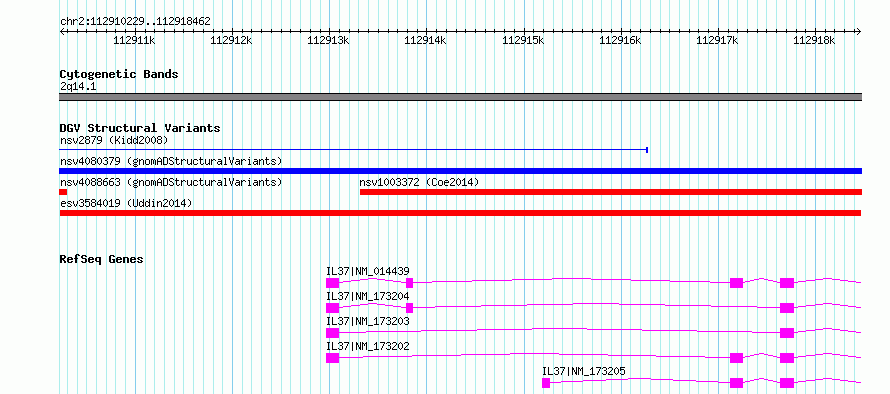Click the thin blue nsv2879 variant line
Screen dimensions: 890x394
(x=354, y=150)
